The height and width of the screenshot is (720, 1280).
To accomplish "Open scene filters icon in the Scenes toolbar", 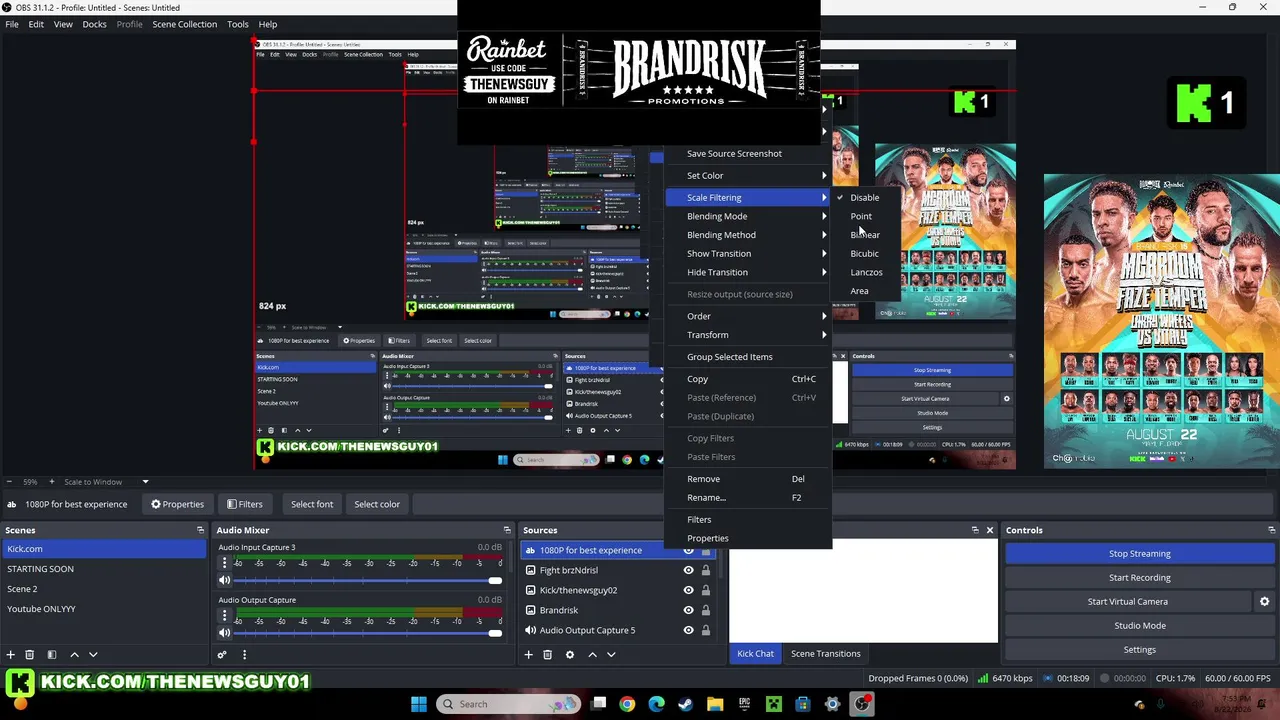I will pos(52,655).
